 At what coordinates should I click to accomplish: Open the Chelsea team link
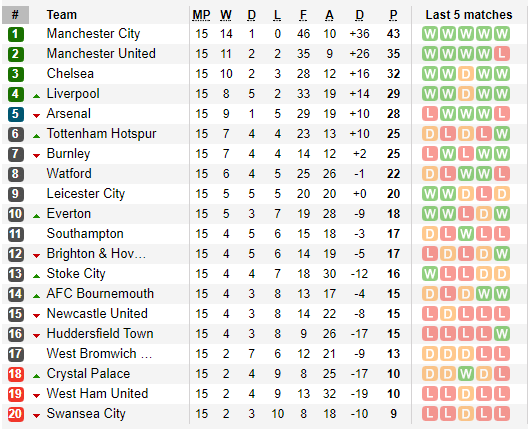70,74
